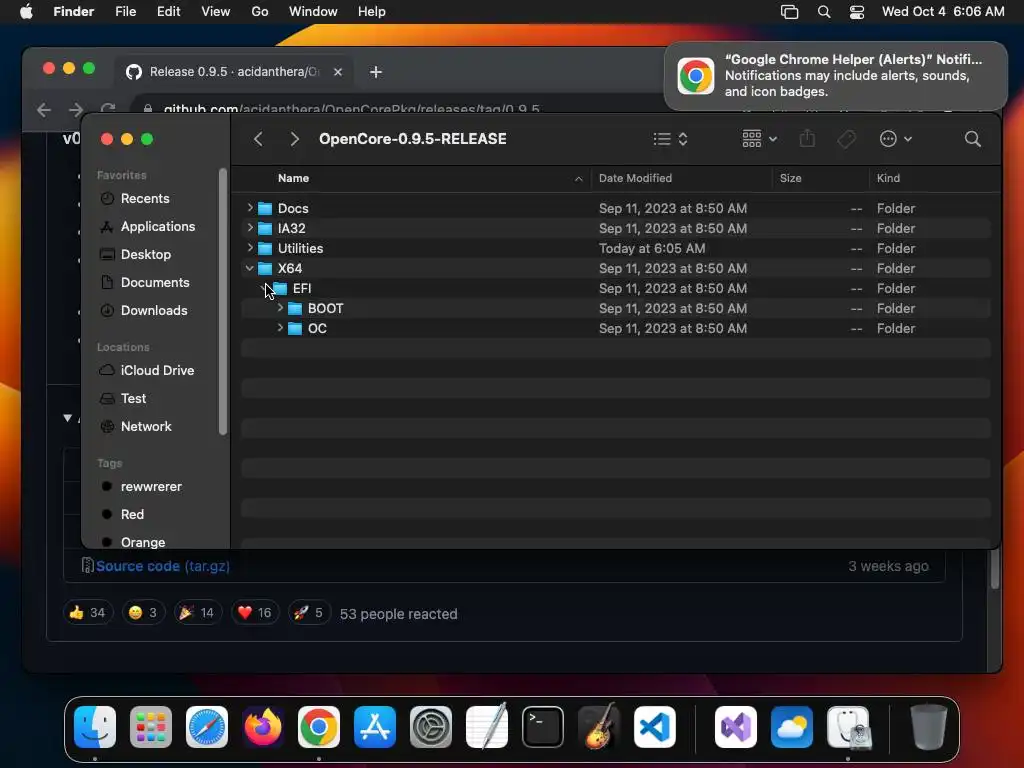
Task: Click the Finder search magnifier
Action: click(972, 138)
